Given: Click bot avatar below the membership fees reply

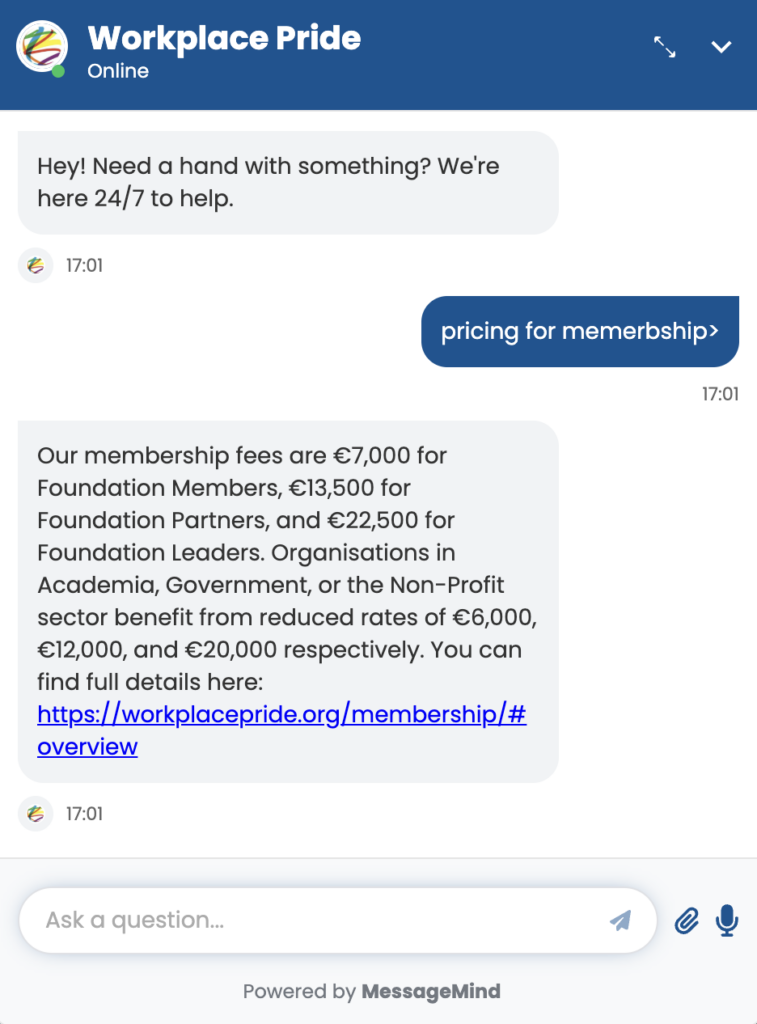Looking at the screenshot, I should click(x=36, y=813).
